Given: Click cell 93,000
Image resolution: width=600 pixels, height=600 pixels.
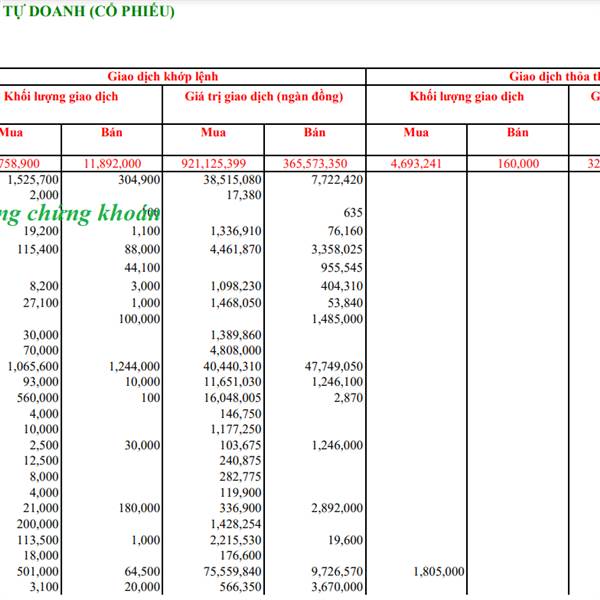Looking at the screenshot, I should tap(41, 382).
